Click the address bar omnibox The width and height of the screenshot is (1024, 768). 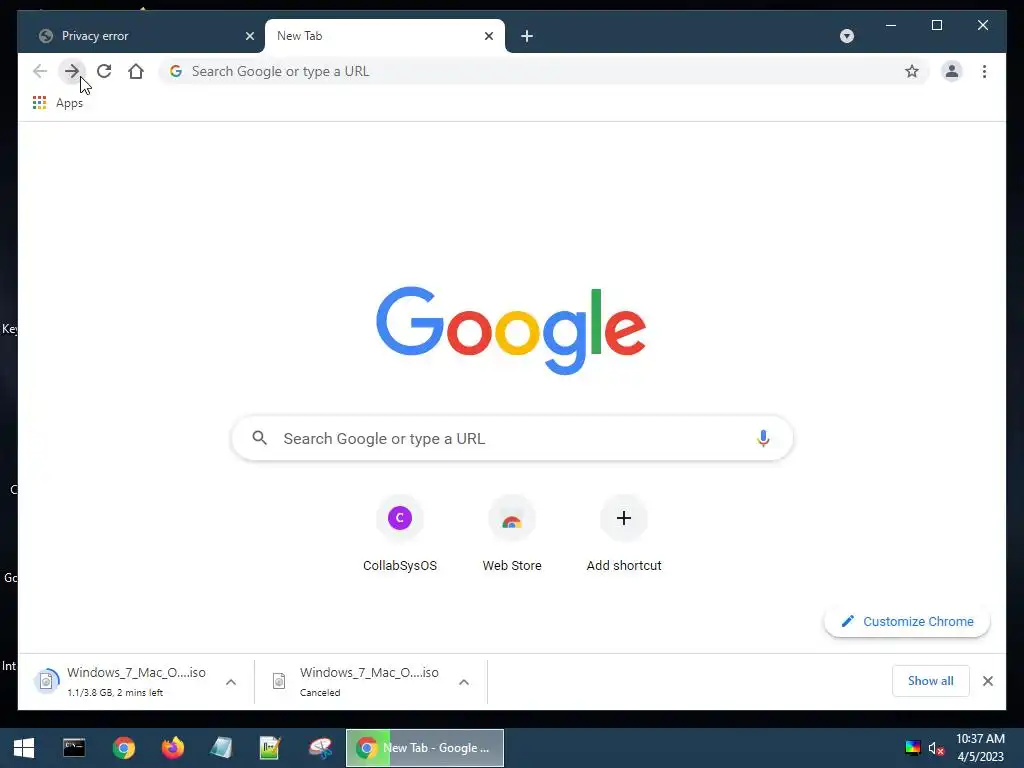(x=543, y=71)
